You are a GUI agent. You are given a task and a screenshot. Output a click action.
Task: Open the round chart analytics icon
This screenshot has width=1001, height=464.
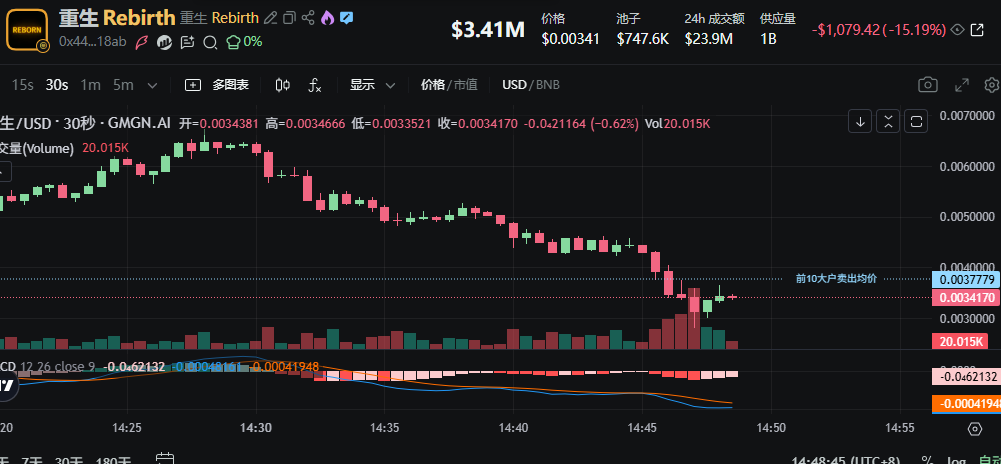click(x=165, y=42)
